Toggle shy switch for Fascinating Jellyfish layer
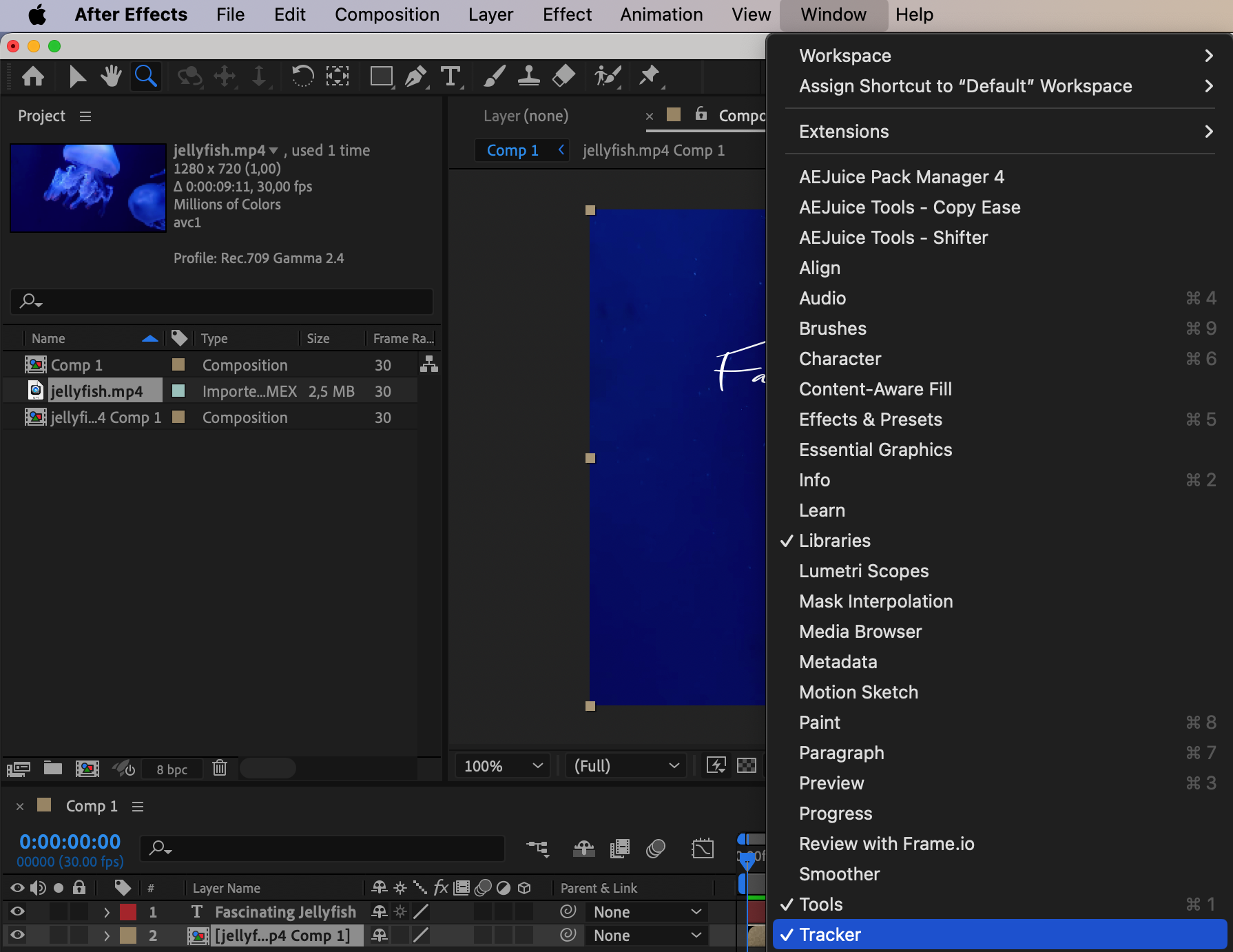The width and height of the screenshot is (1233, 952). [x=380, y=912]
